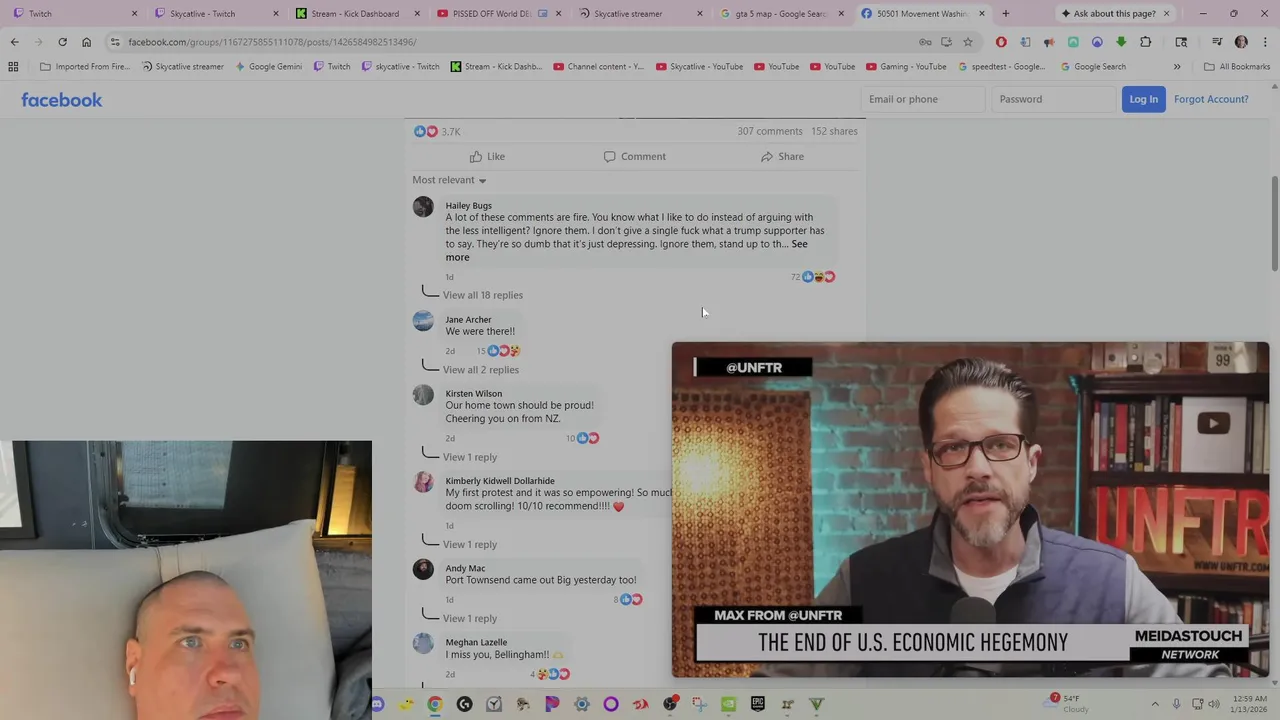The image size is (1280, 720).
Task: Expand 'View 1 reply' under Kirsten Wilson
Action: pos(470,457)
